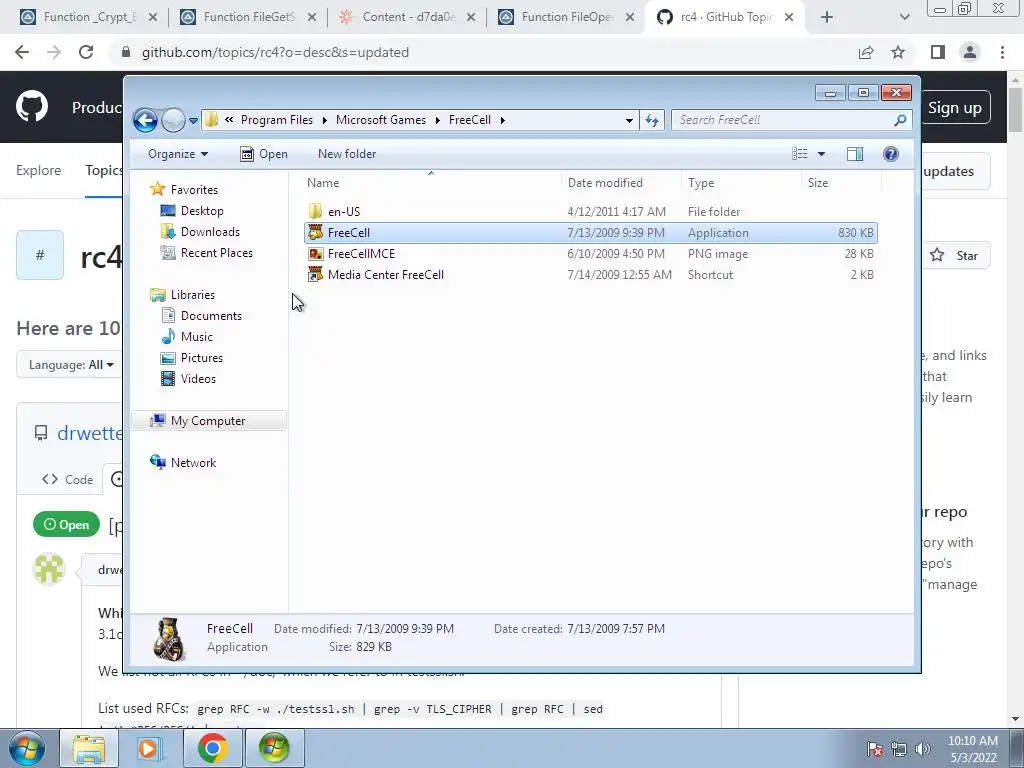Screen dimensions: 1024x768
Task: Bookmark this page with star icon
Action: tap(898, 52)
